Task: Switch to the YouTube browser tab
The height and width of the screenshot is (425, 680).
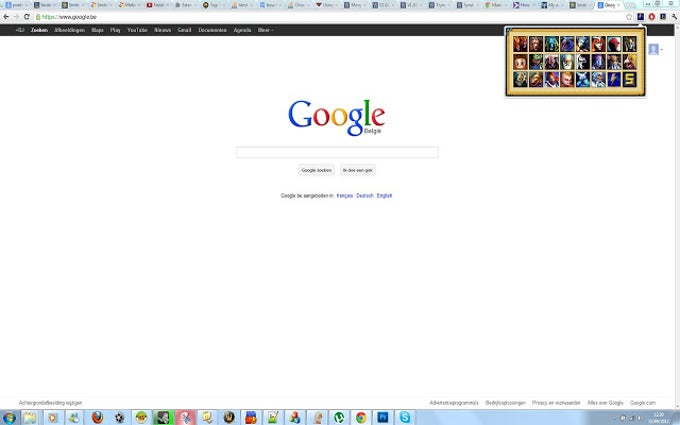Action: (157, 5)
